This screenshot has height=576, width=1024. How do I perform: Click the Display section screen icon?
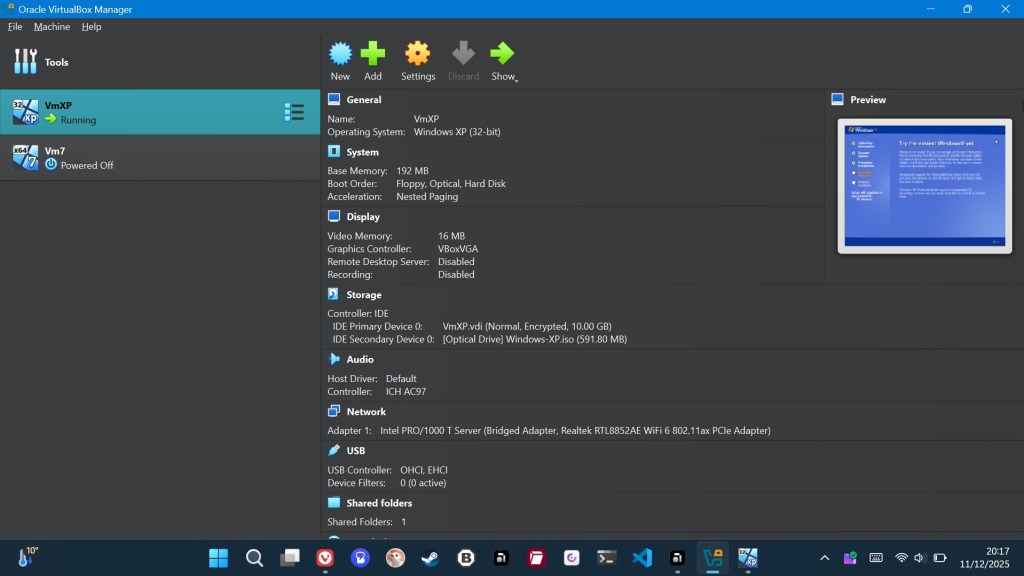click(x=334, y=216)
